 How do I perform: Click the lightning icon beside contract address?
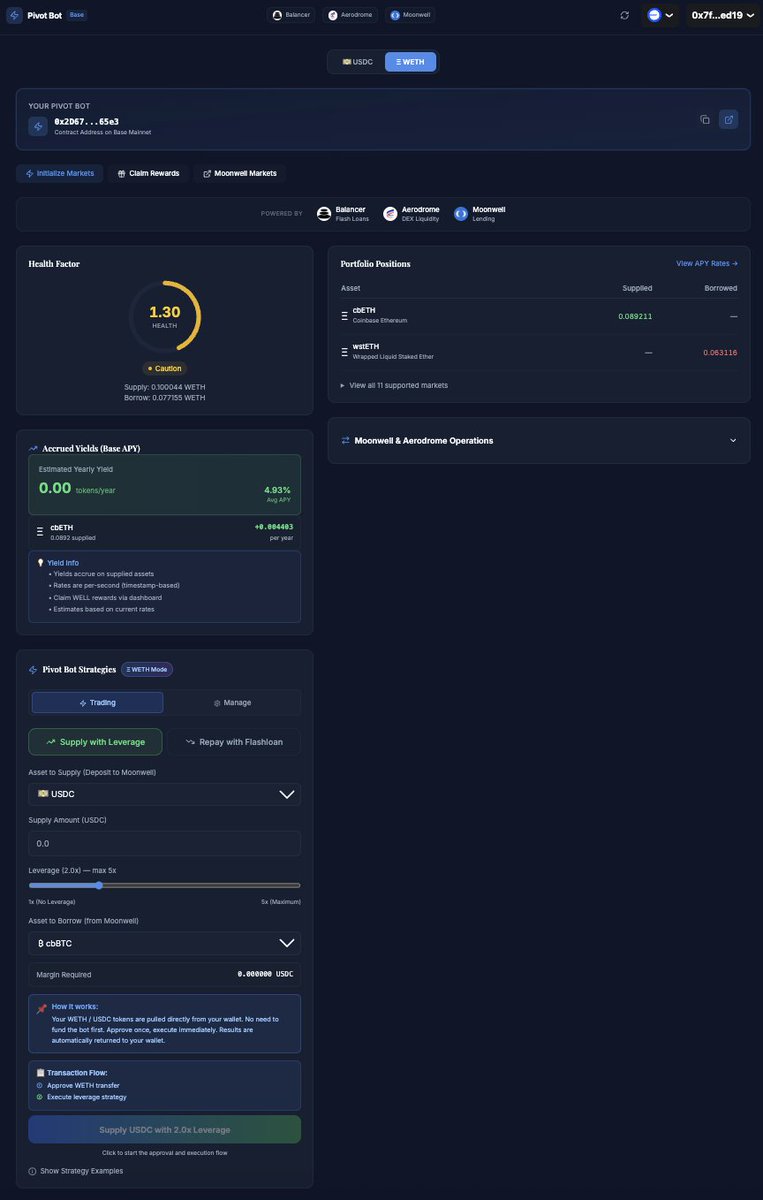tap(38, 126)
